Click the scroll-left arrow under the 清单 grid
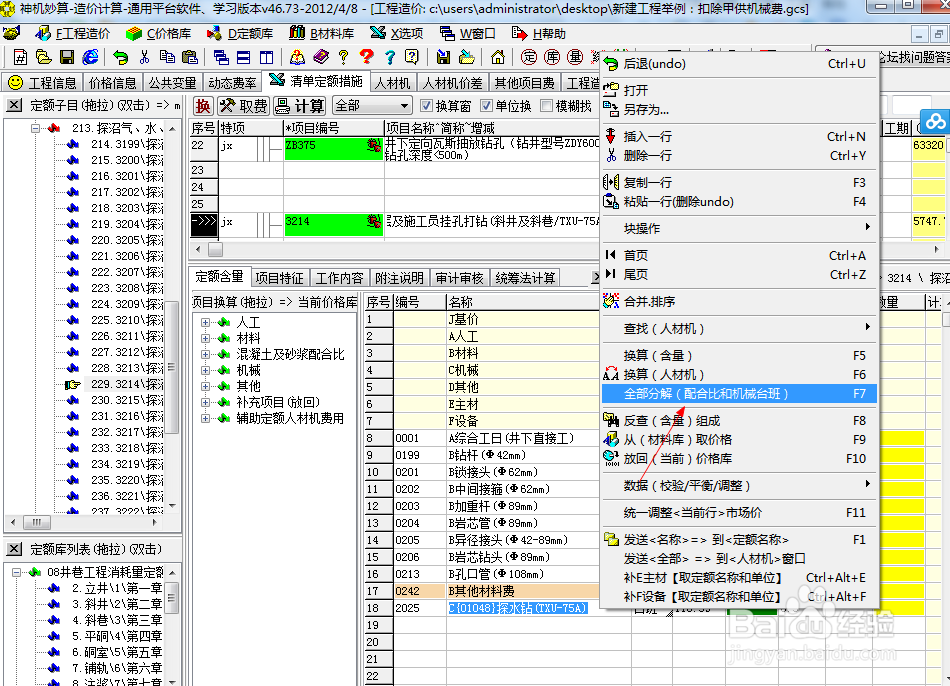The height and width of the screenshot is (686, 950). click(198, 249)
